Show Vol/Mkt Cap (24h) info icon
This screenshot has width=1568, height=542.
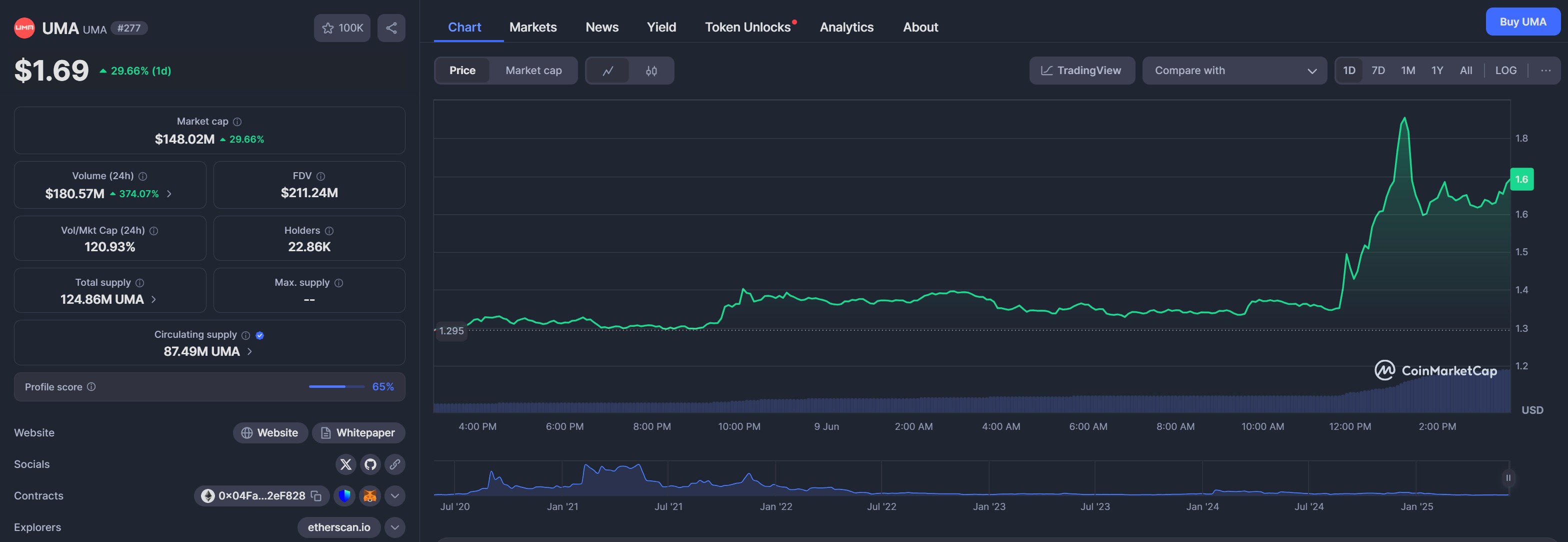154,231
